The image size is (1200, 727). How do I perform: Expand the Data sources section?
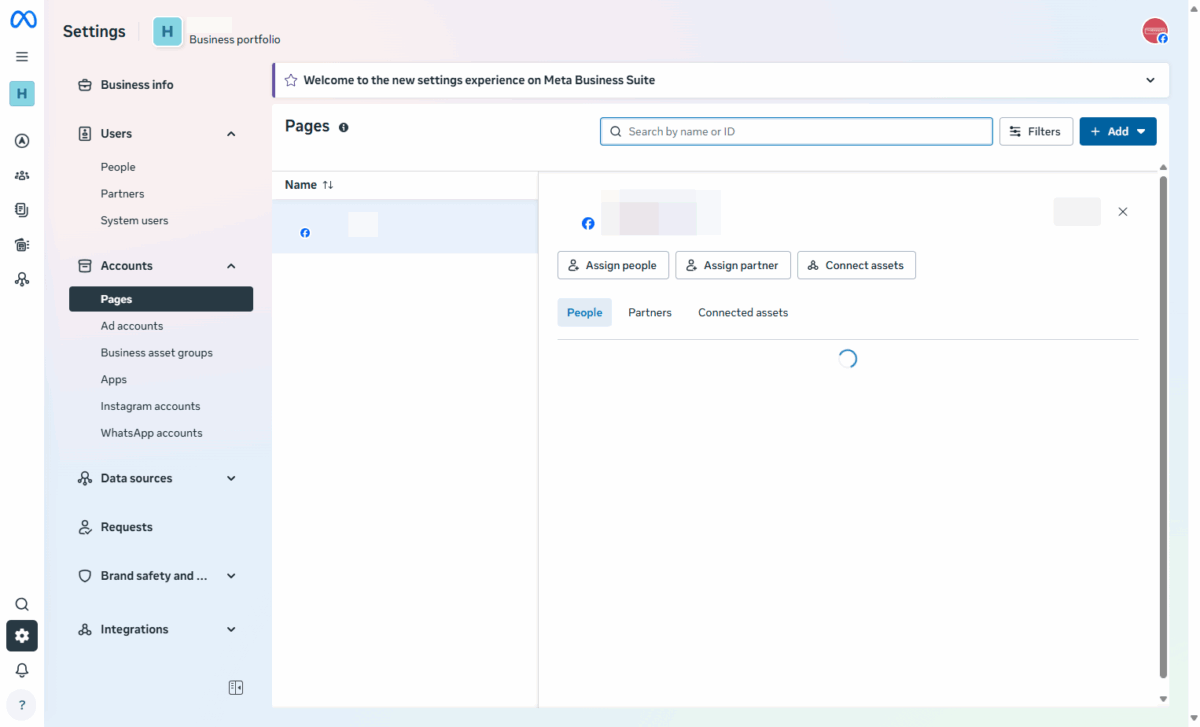231,479
